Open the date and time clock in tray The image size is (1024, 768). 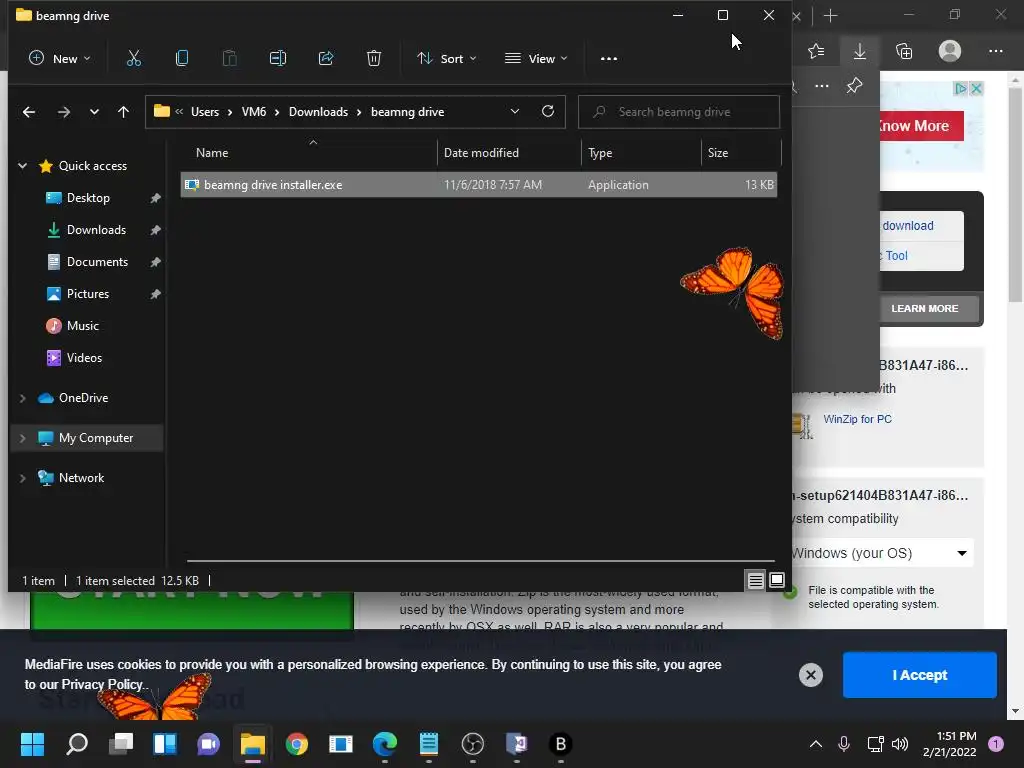pos(950,744)
